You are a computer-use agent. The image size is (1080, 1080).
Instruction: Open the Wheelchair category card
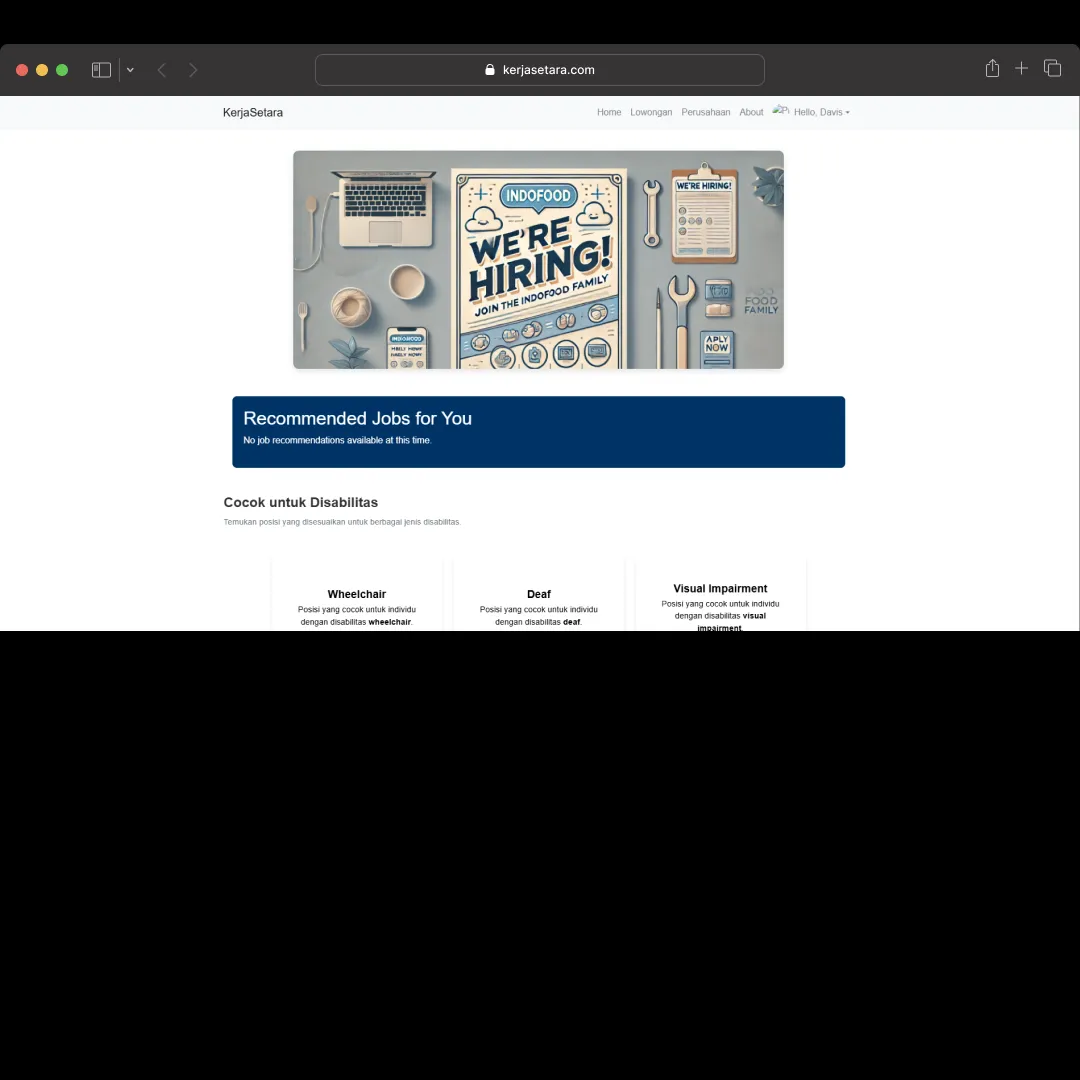[357, 596]
